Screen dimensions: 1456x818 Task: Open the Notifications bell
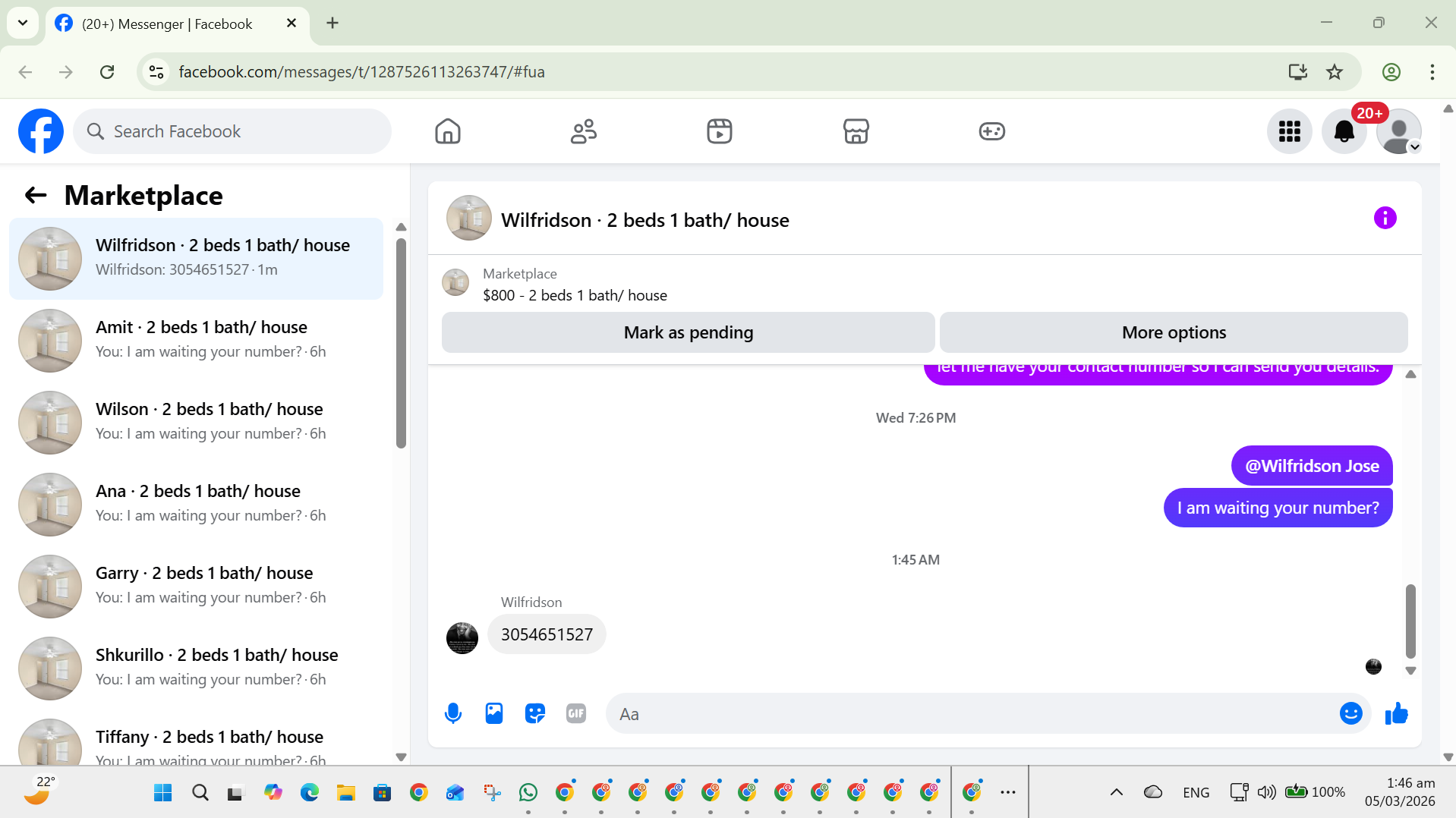click(1344, 131)
